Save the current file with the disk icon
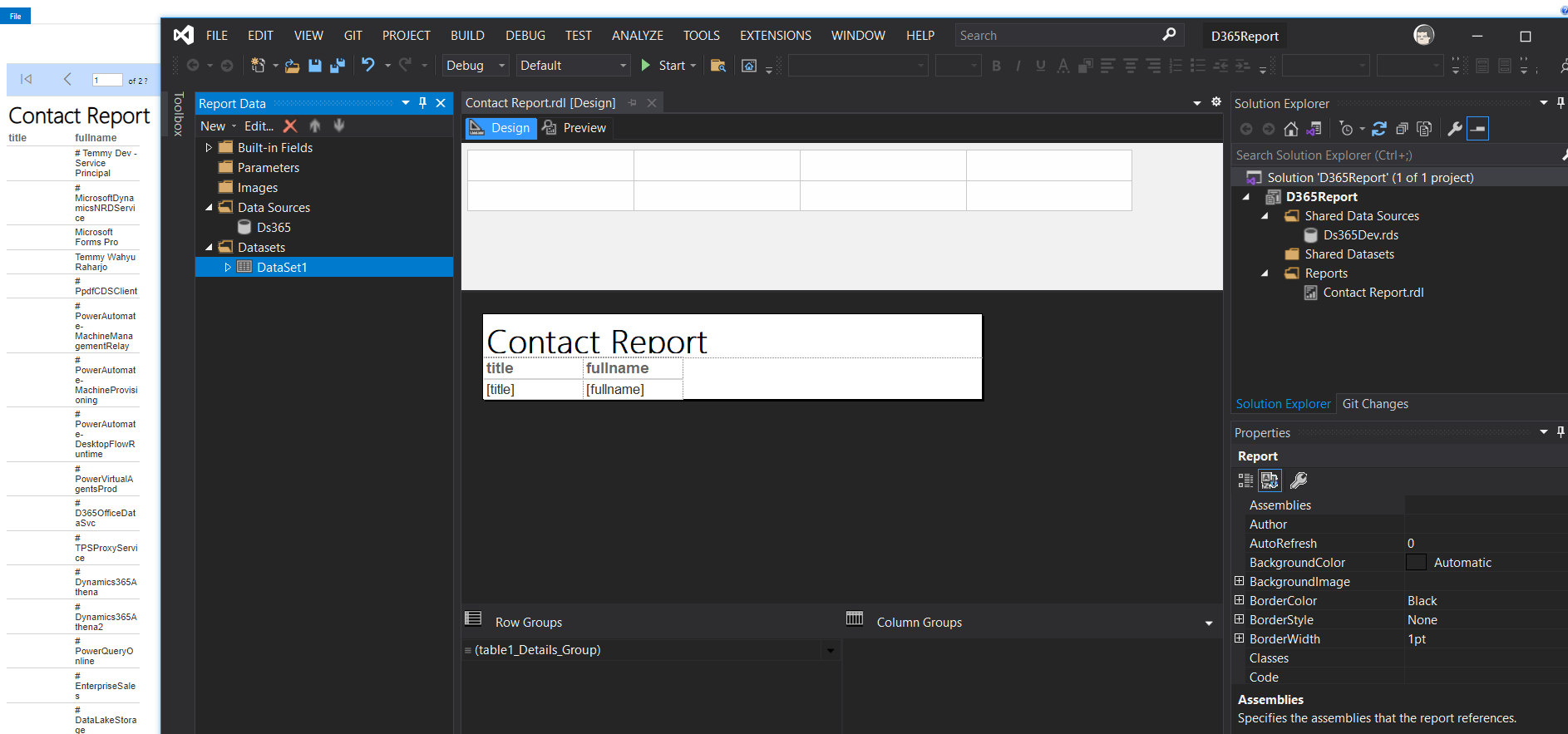The height and width of the screenshot is (734, 1568). [x=315, y=65]
